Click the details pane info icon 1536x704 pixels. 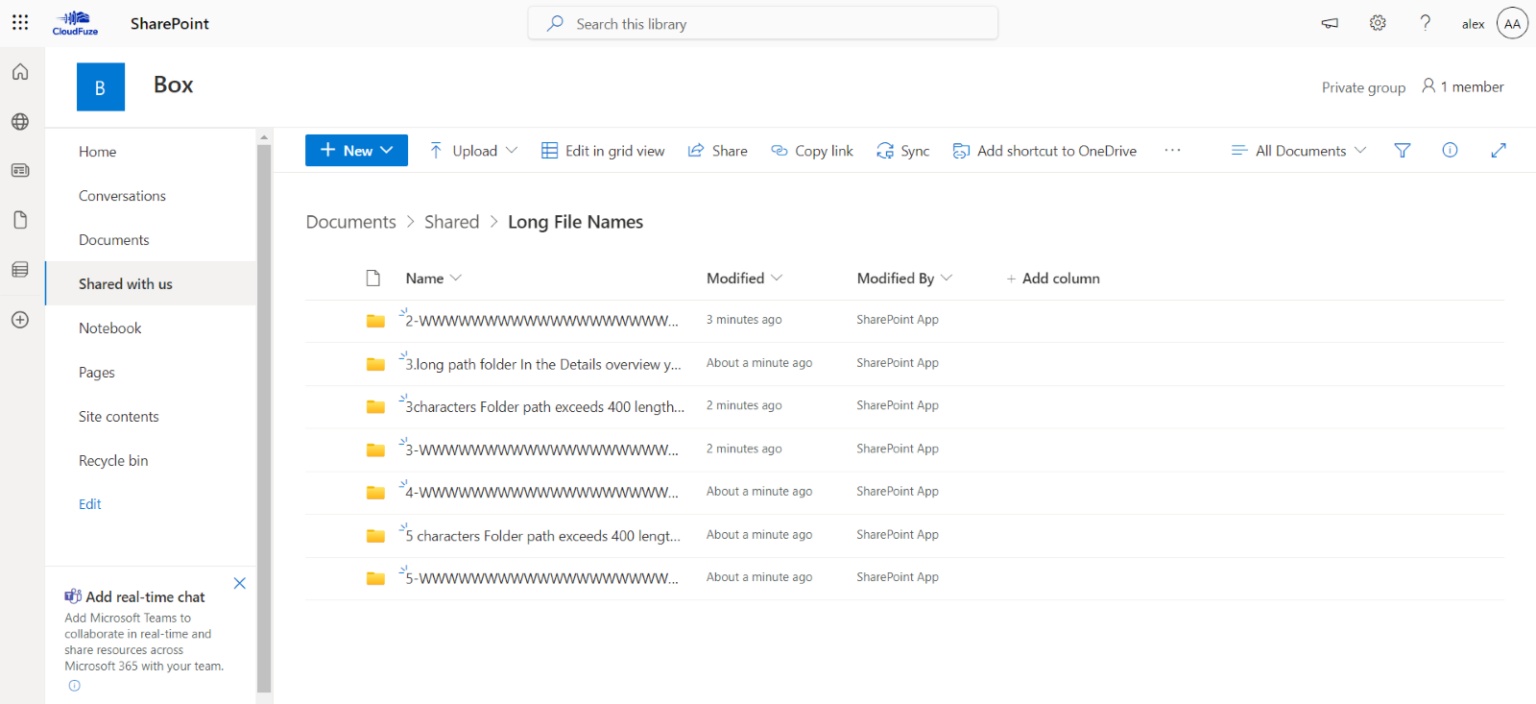coord(1450,150)
